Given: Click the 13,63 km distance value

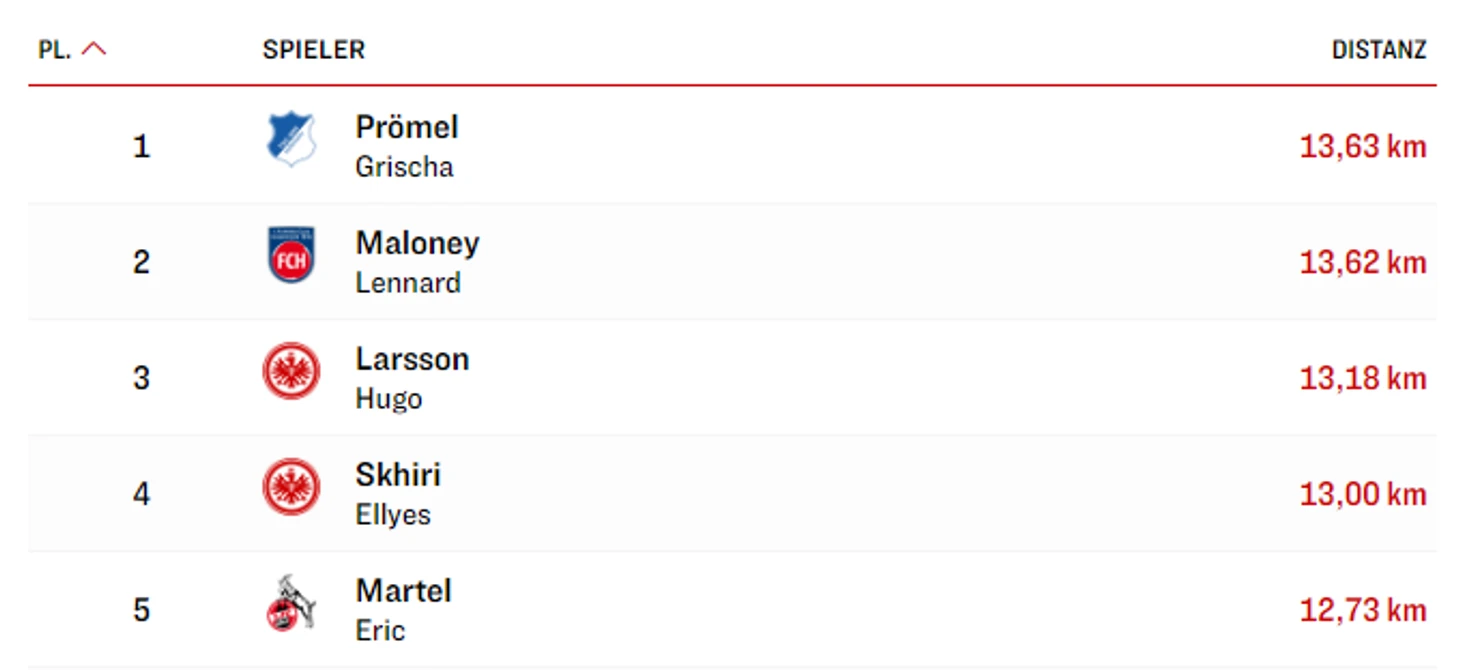Looking at the screenshot, I should click(1363, 147).
